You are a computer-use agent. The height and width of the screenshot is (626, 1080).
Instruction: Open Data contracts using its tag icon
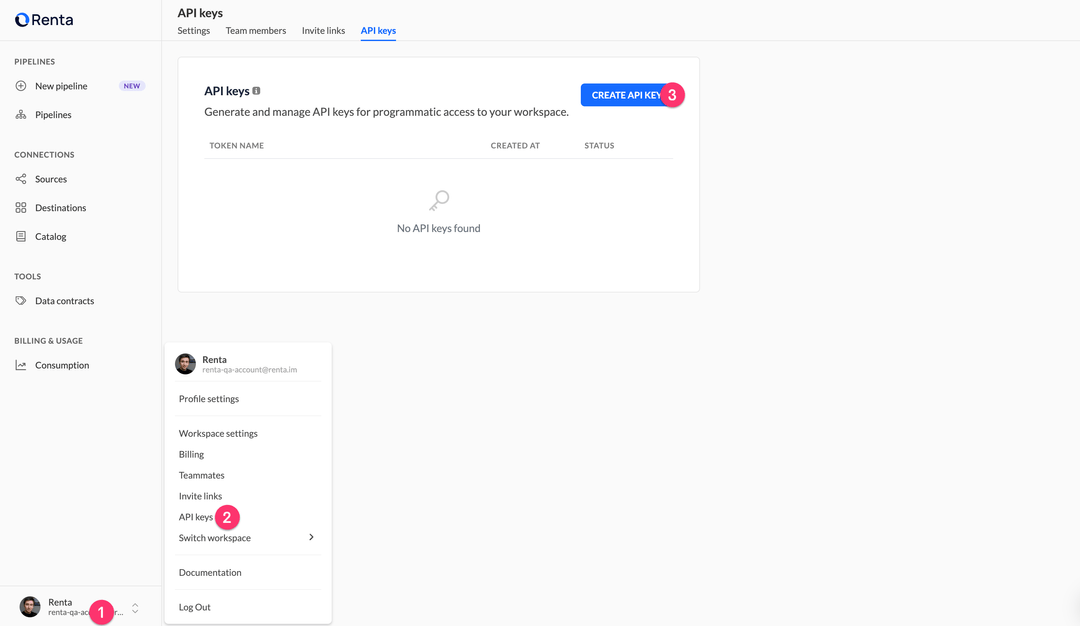[22, 300]
